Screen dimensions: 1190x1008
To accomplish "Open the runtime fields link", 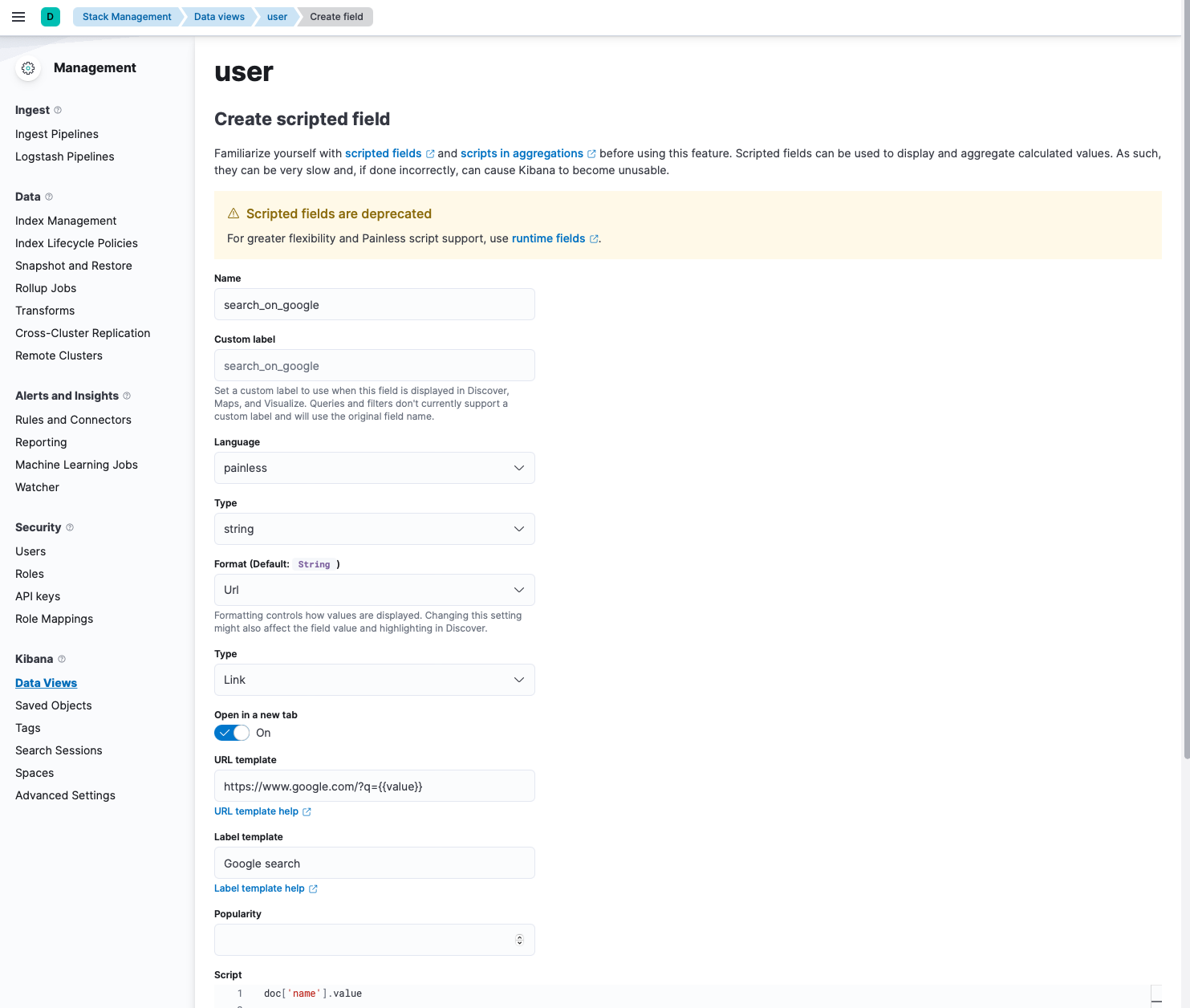I will coord(549,238).
